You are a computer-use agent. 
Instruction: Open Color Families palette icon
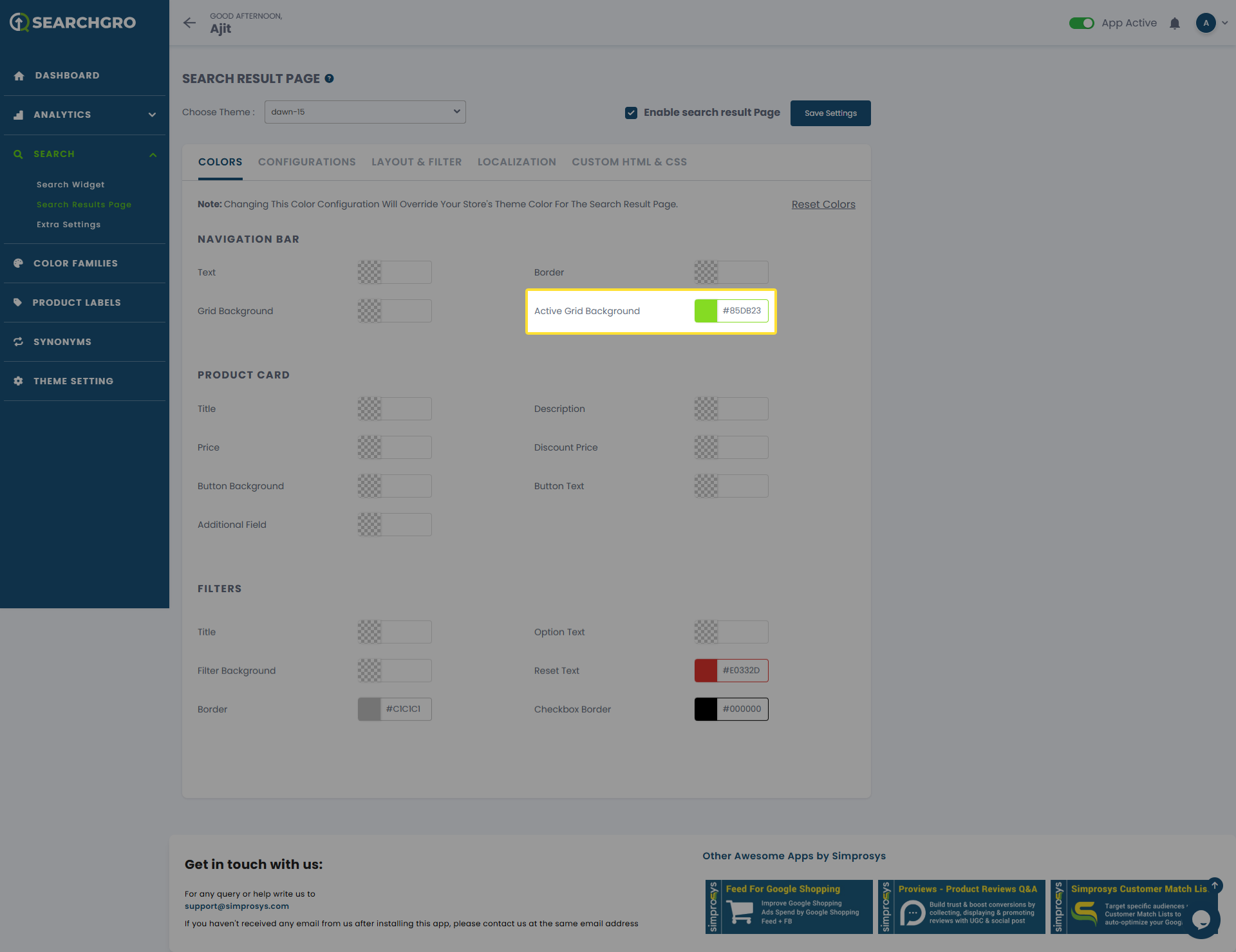point(19,263)
